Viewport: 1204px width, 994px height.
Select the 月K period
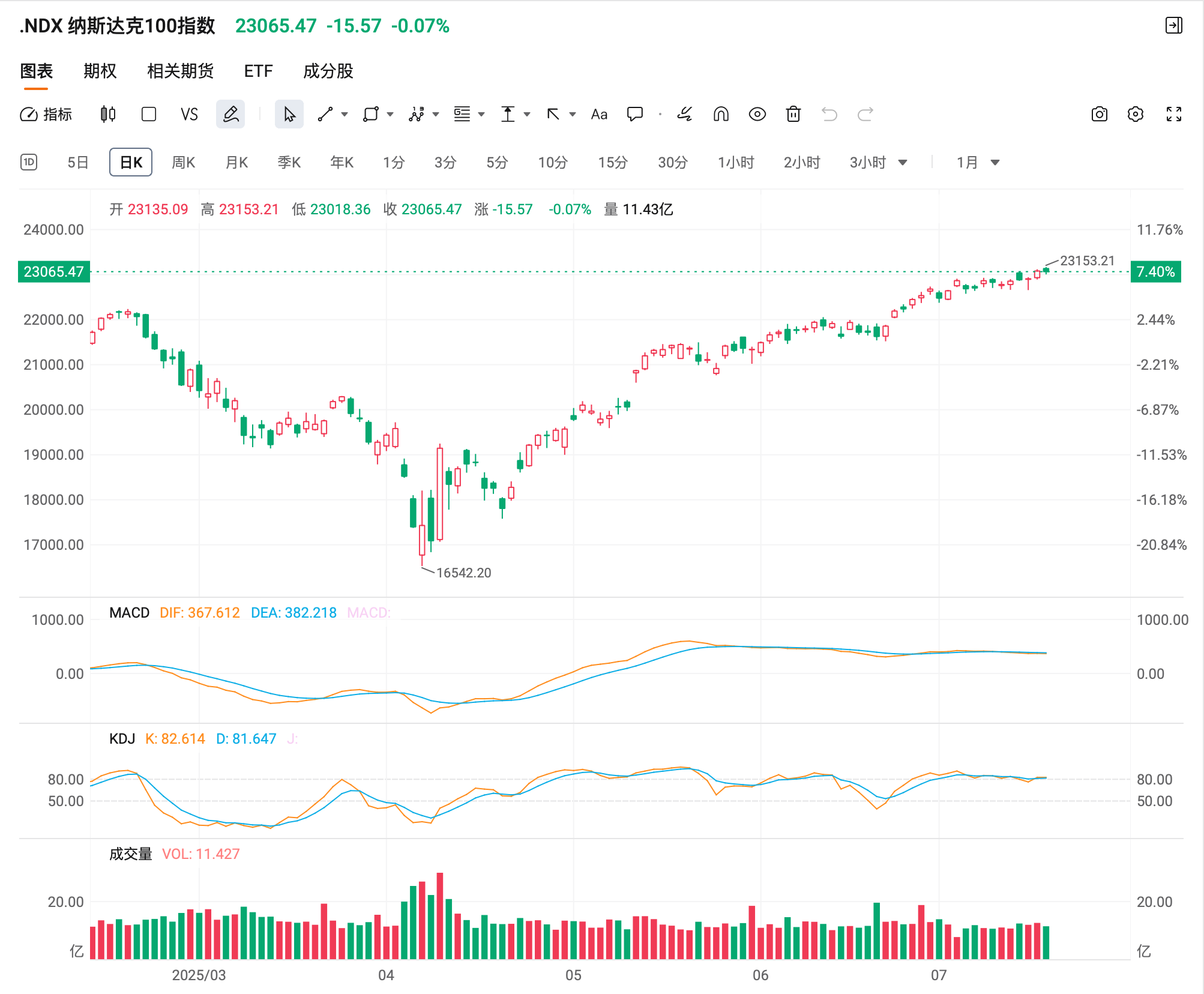[236, 162]
